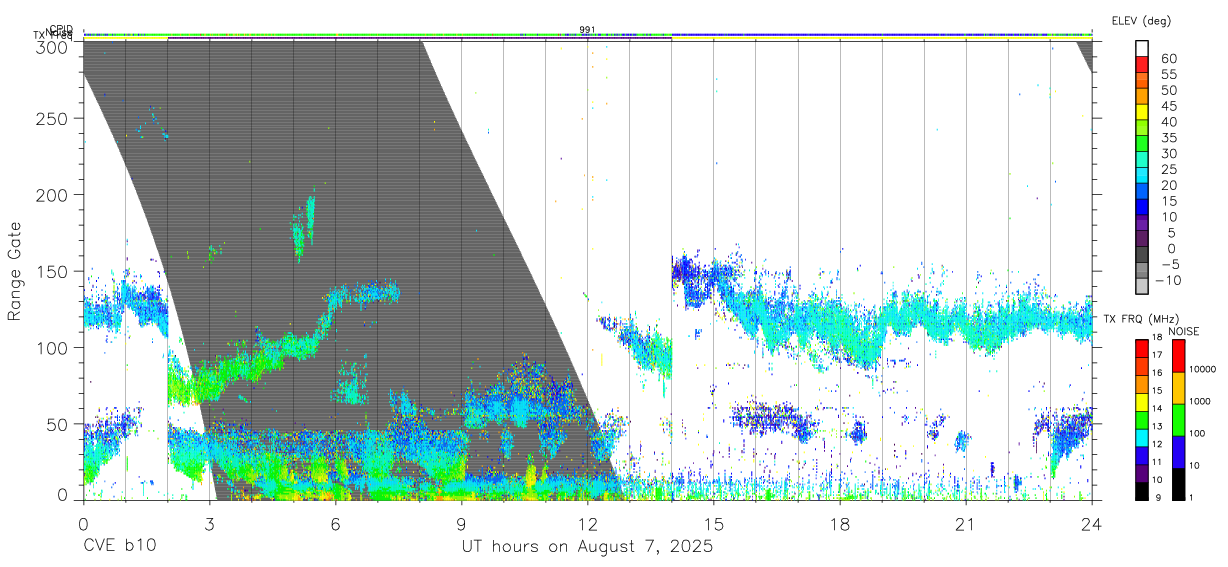Click the x-axis tick label '18'
1228x567 pixels.
pos(839,523)
